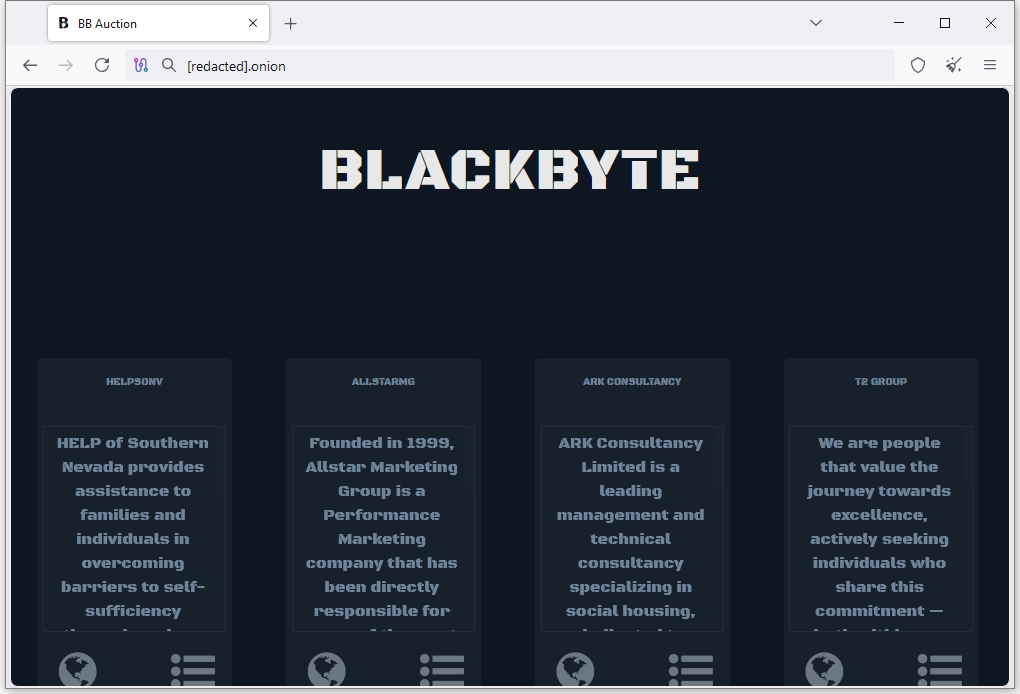Select the BB Auction tab

pyautogui.click(x=158, y=23)
